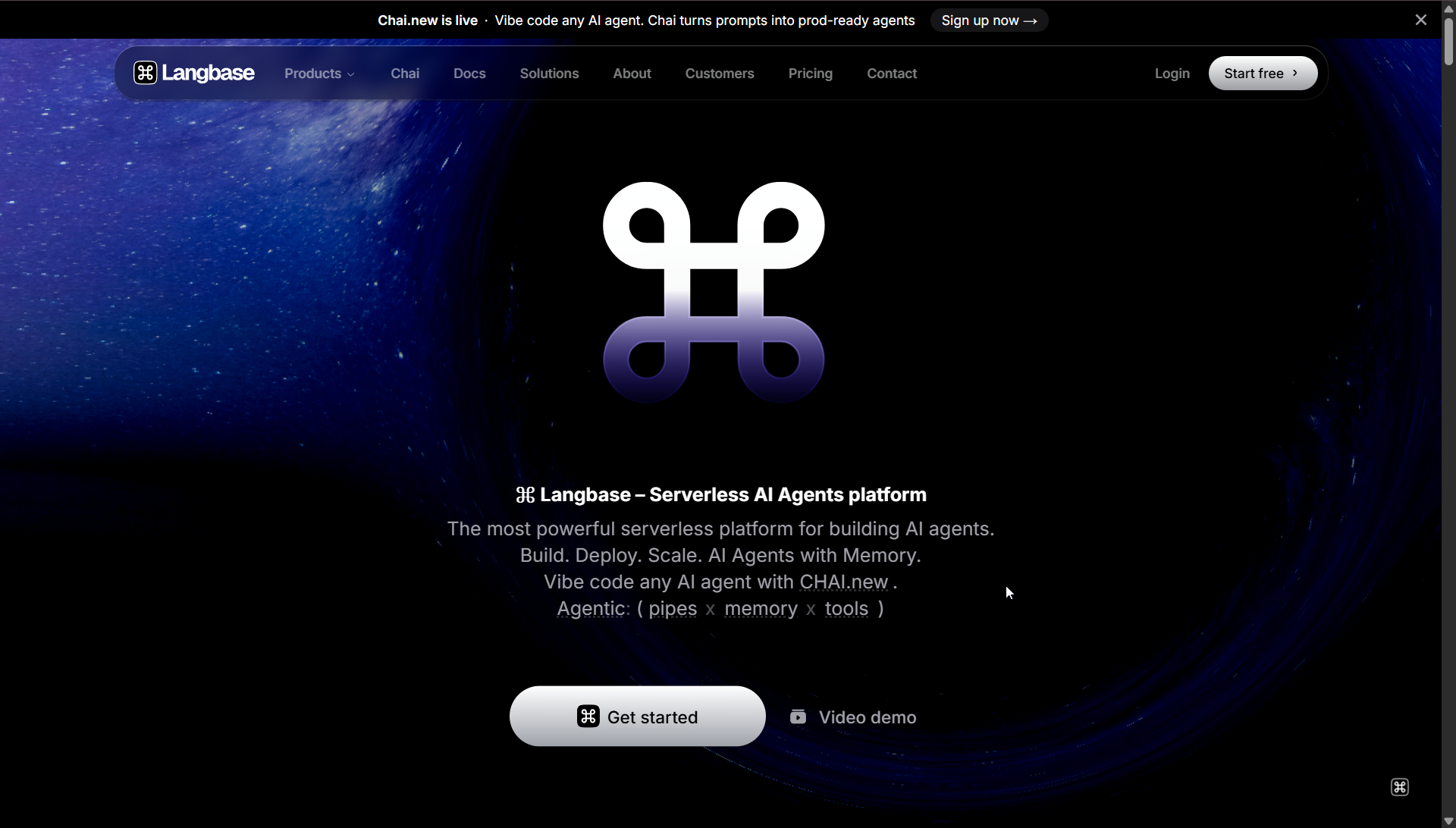Open the Video demo
Screen dimensions: 1456x828
853,717
